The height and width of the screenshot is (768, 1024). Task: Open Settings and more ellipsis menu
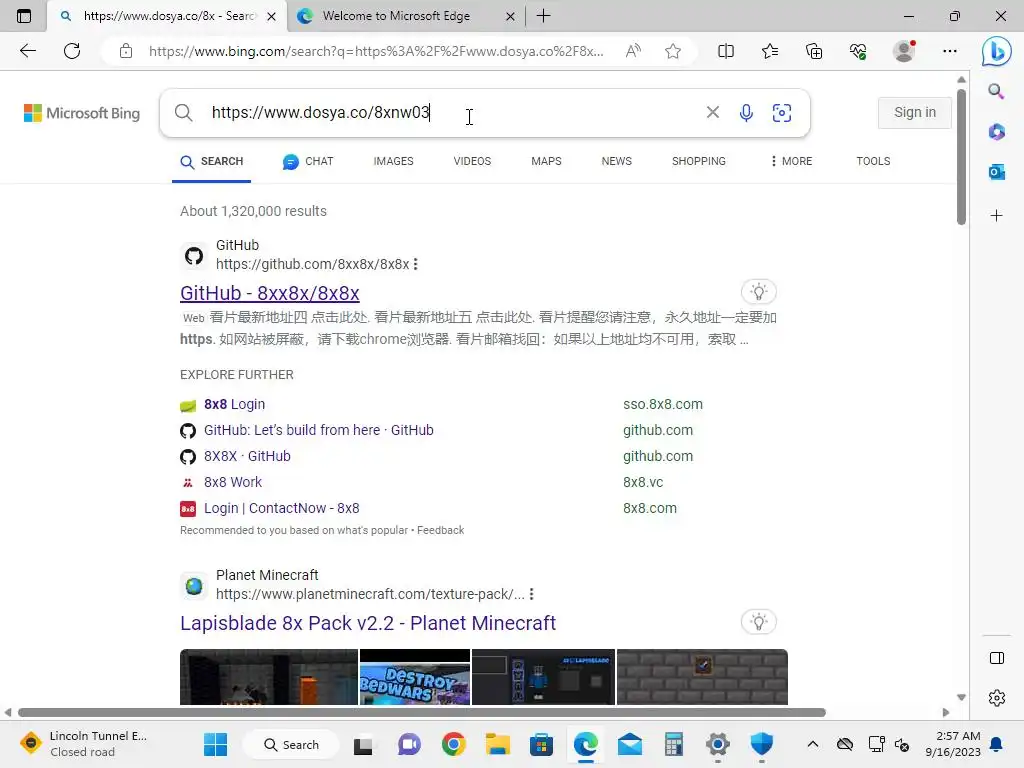950,51
